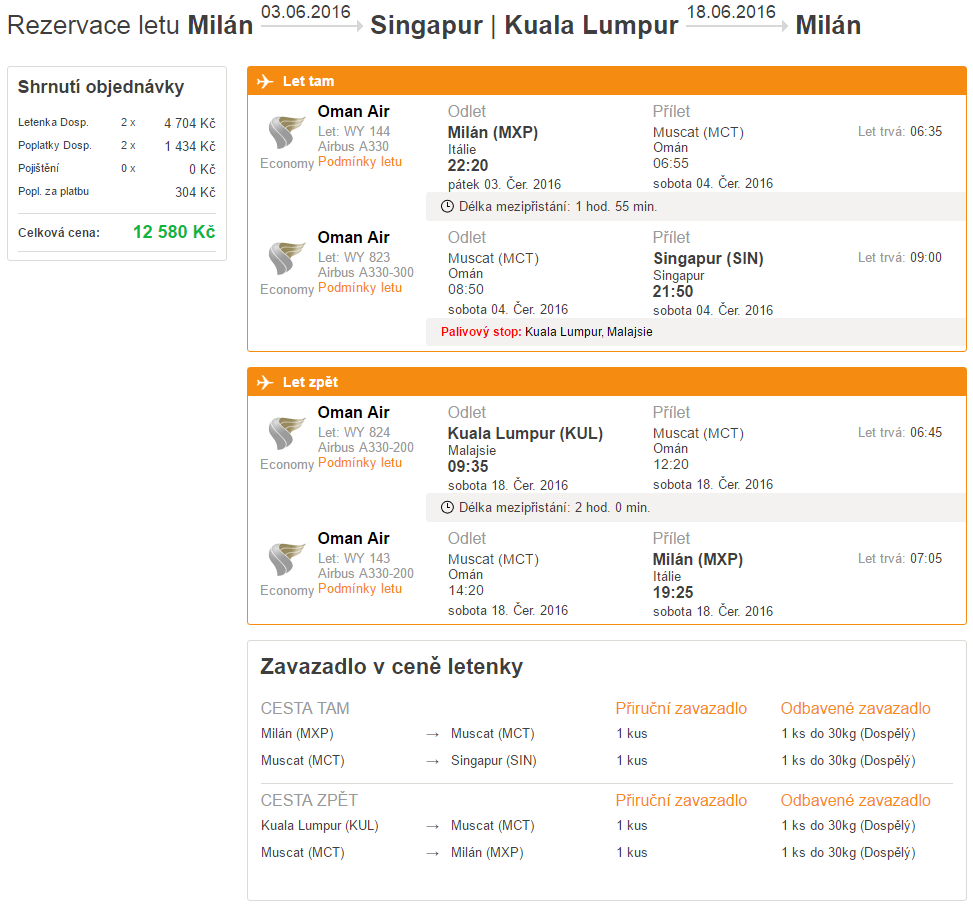973x910 pixels.
Task: Click Kuala Lumpur (KUL) departure in Let zpět
Action: click(x=526, y=434)
